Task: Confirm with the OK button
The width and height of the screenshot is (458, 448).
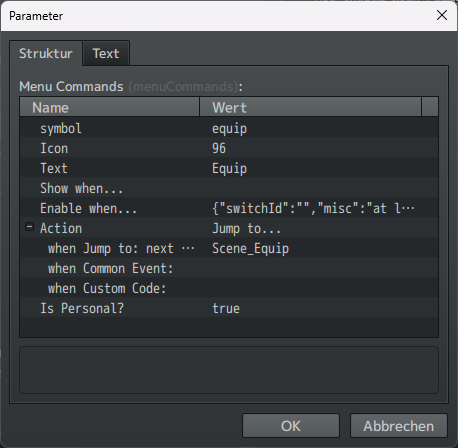Action: tap(291, 426)
